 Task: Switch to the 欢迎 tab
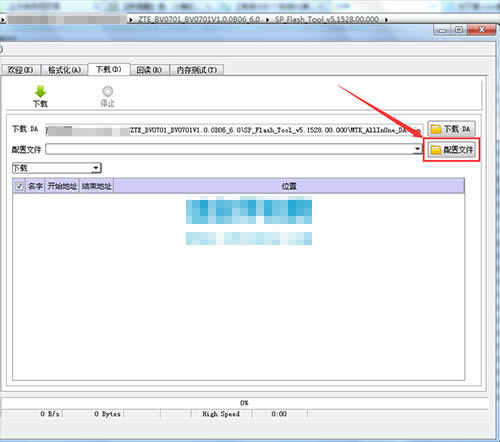(x=21, y=70)
